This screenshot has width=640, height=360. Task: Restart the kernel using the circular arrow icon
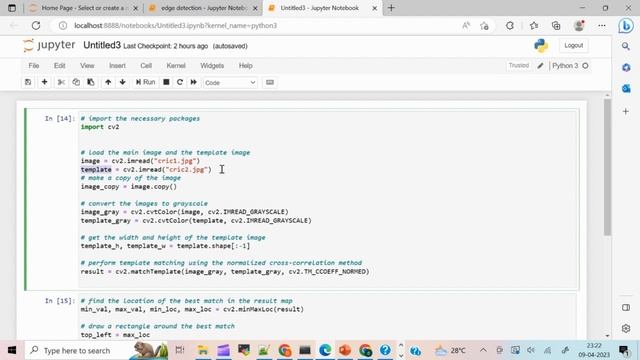tap(180, 82)
